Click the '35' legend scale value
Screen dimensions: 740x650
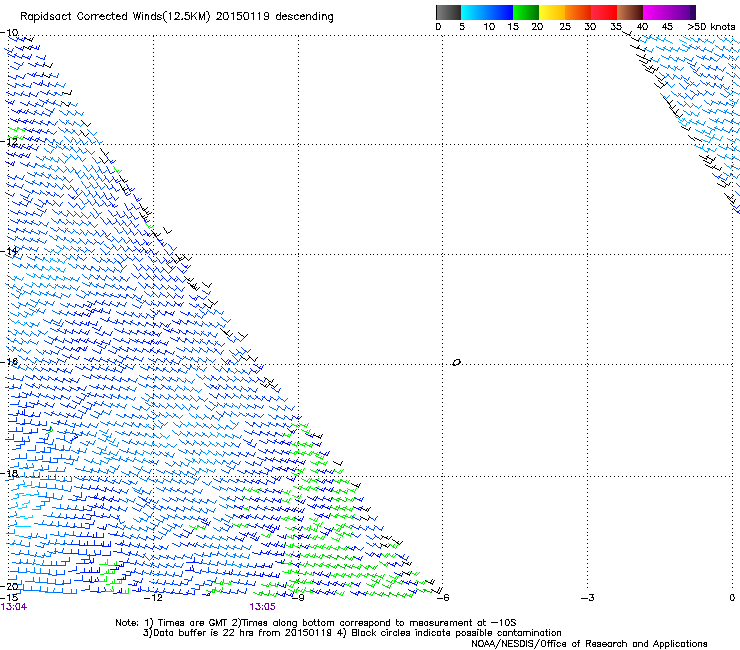[x=616, y=27]
